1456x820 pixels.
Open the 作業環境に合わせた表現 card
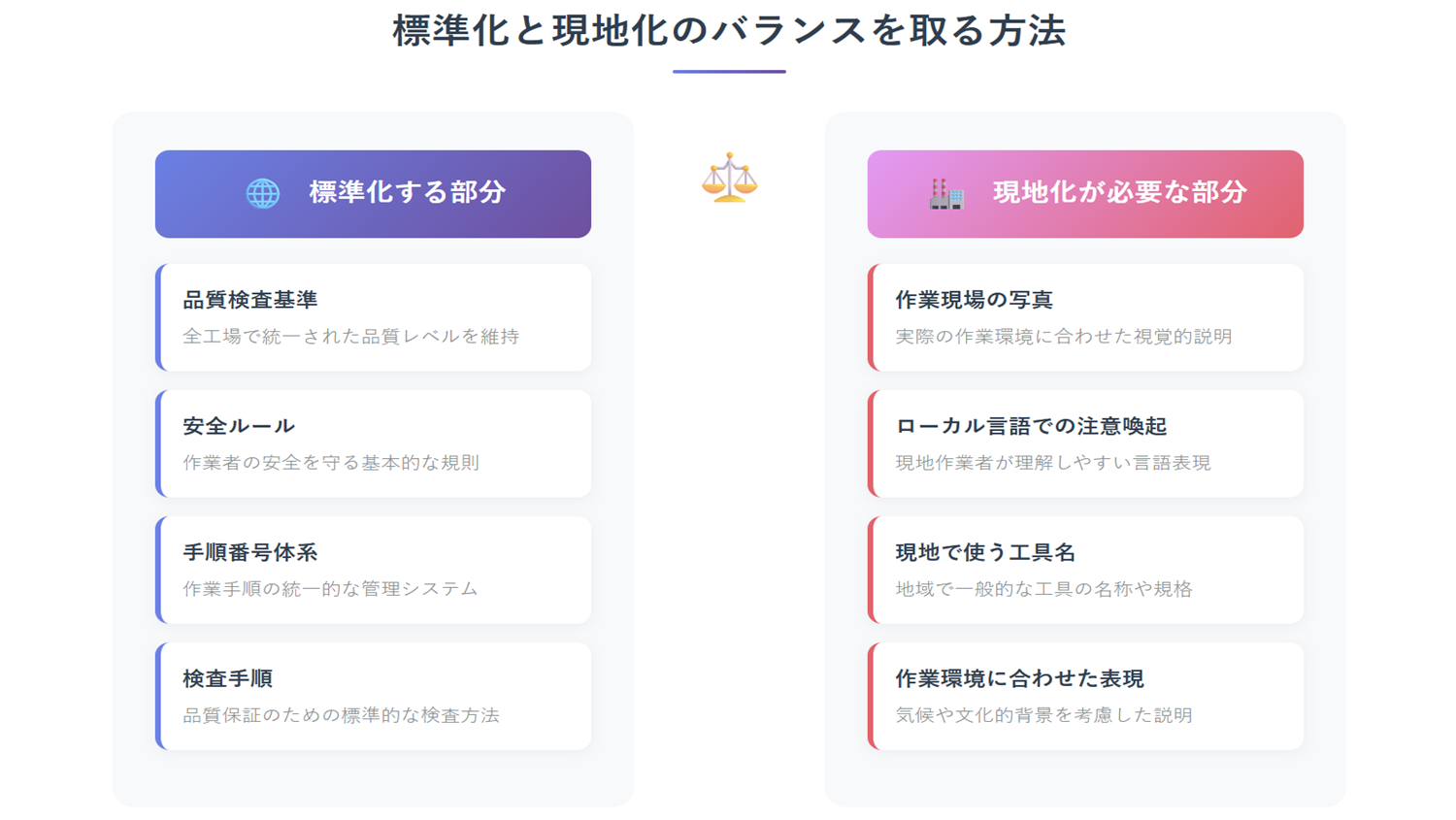click(1085, 696)
